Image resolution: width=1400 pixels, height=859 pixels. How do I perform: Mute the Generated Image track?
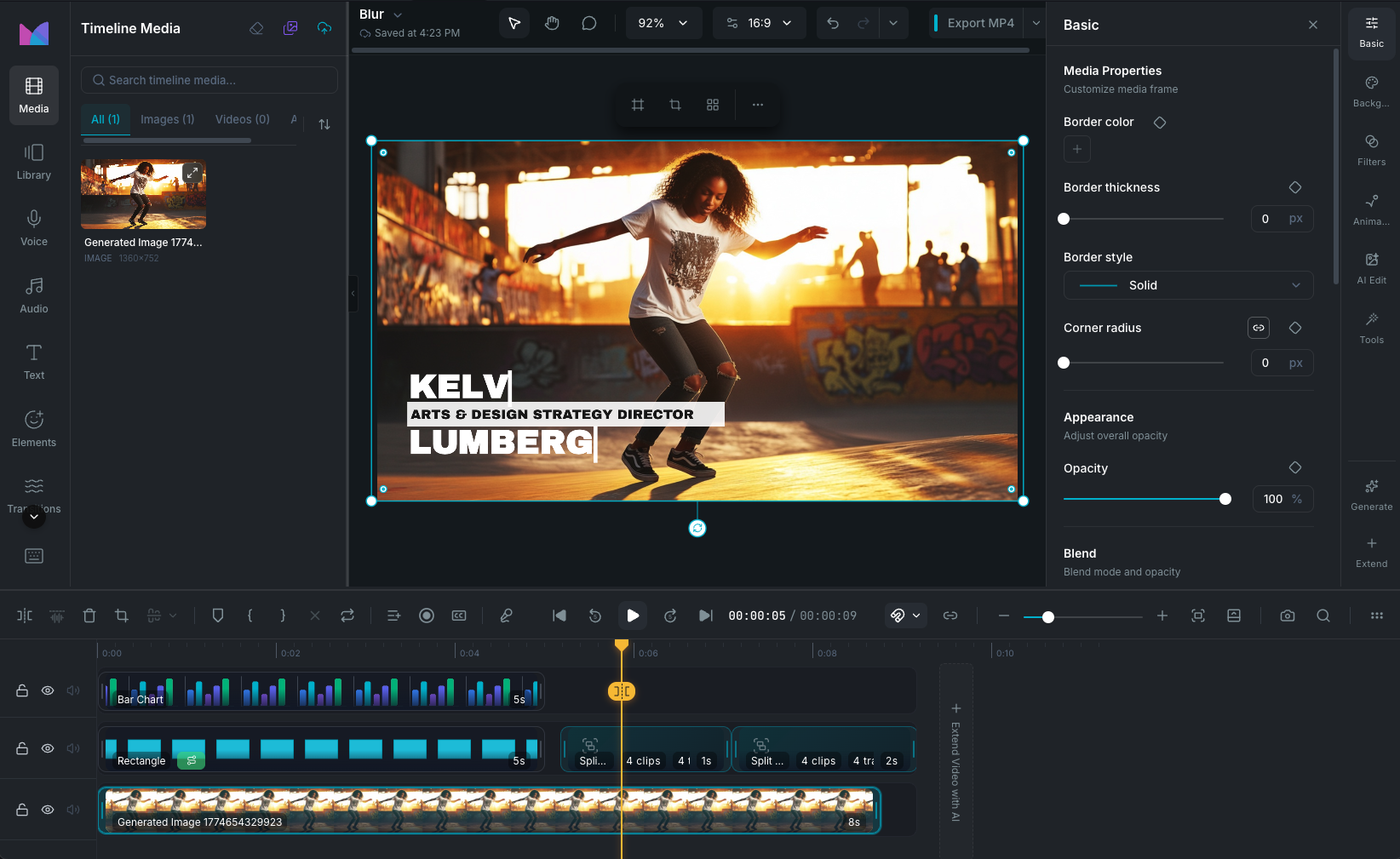[73, 810]
